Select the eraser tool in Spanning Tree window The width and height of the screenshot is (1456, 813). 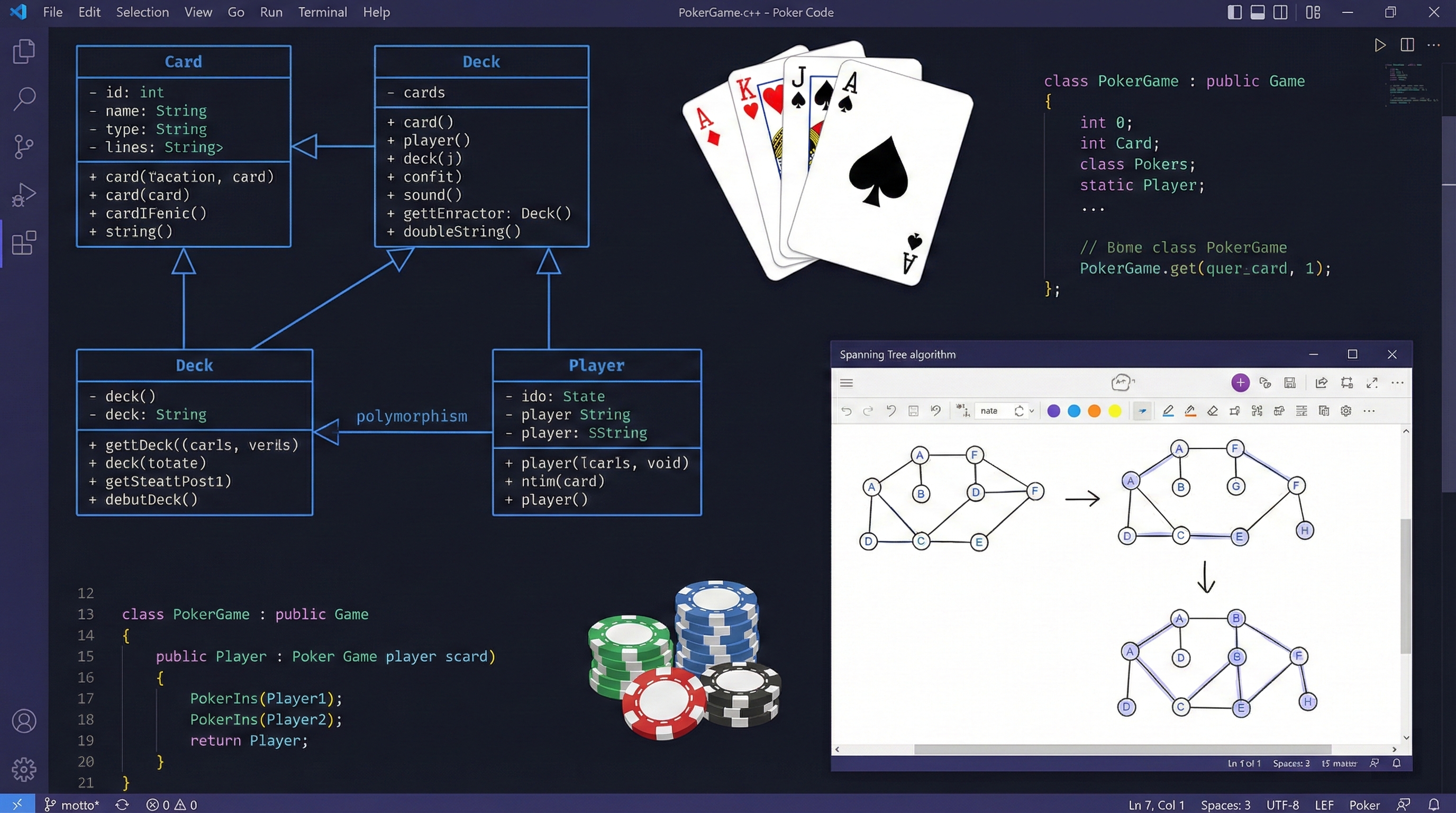(1213, 411)
